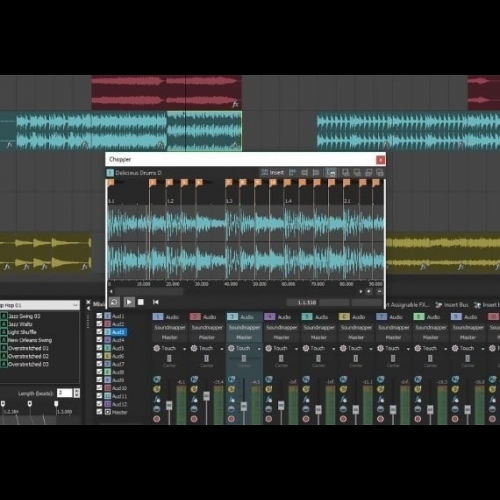Click channel 1 Soundmapper input button
The width and height of the screenshot is (500, 500).
tap(170, 327)
